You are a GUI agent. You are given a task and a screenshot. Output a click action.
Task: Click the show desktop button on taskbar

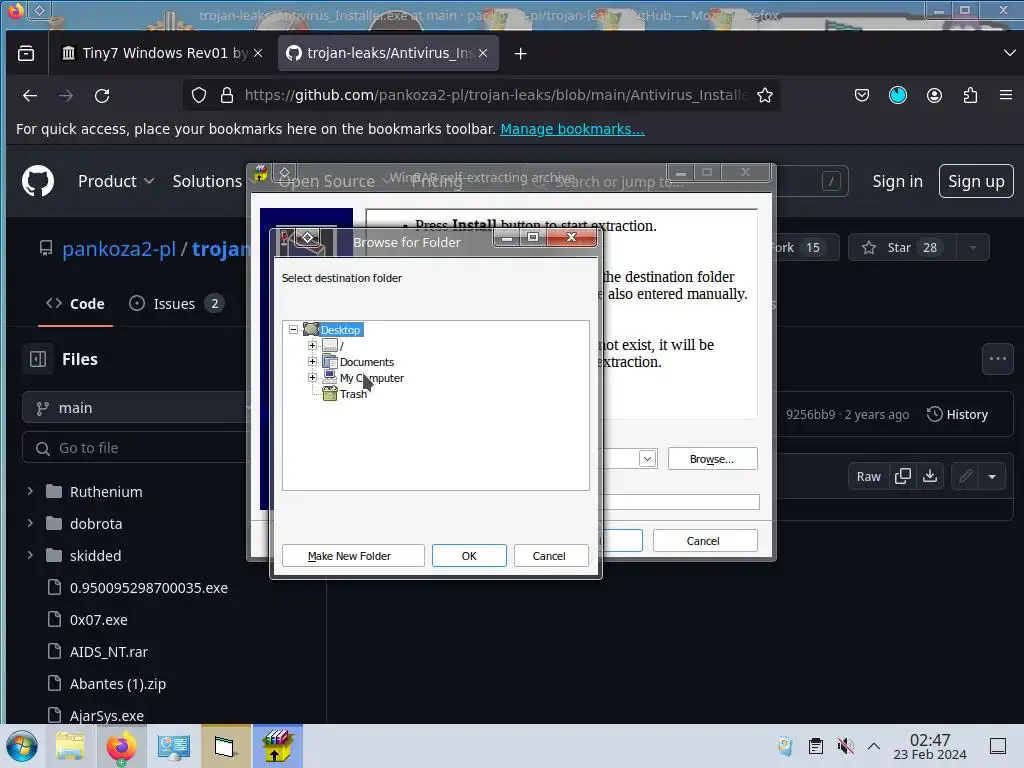998,746
